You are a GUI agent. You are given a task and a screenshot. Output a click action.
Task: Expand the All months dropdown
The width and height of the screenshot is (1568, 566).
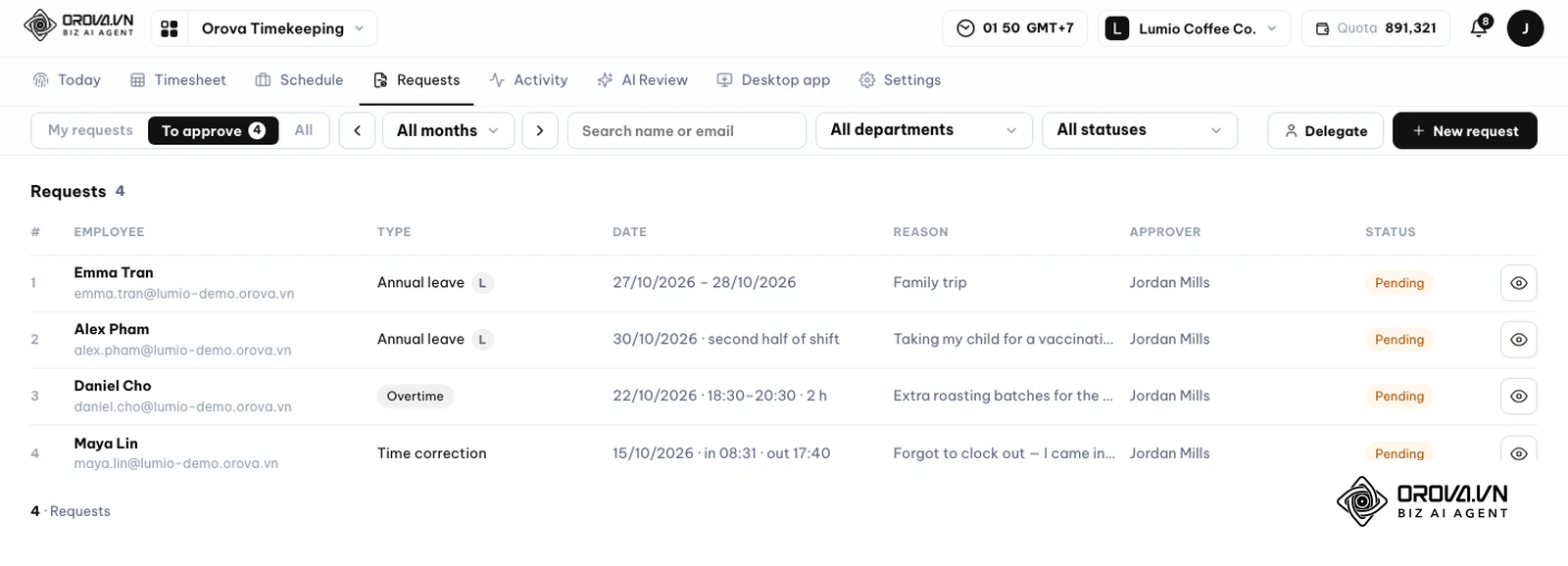448,131
